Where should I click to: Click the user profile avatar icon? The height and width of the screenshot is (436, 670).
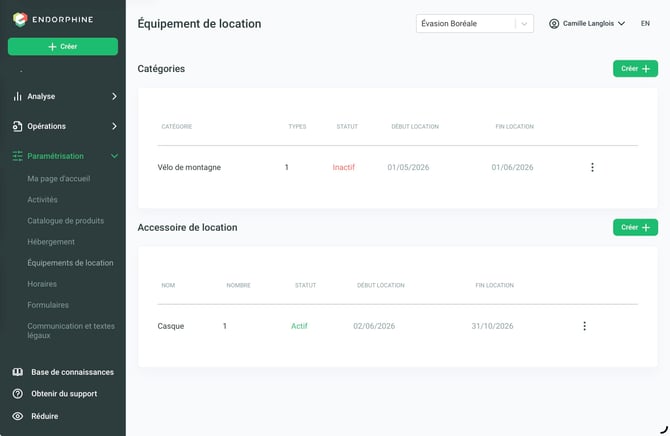click(x=554, y=24)
